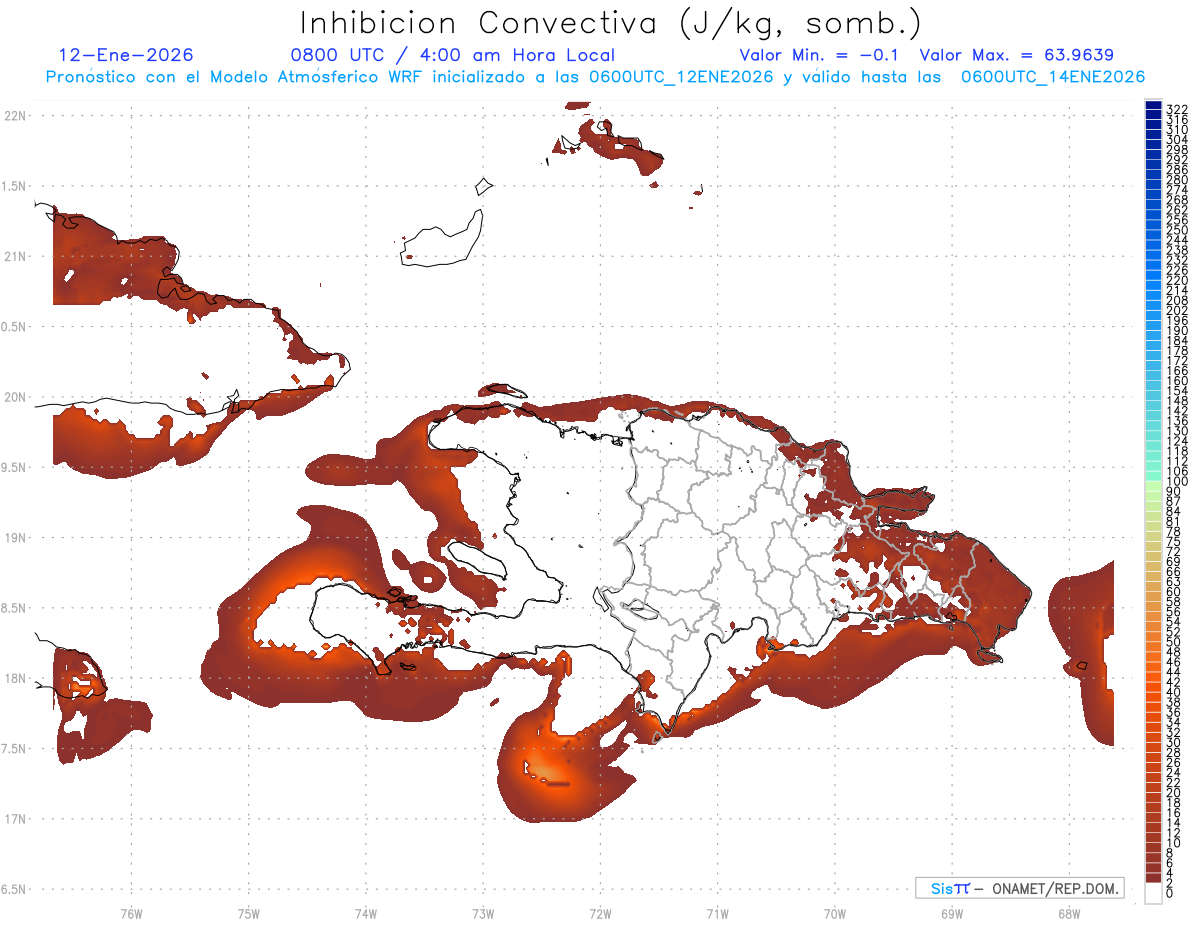Click the '21N' latitude label

[14, 257]
